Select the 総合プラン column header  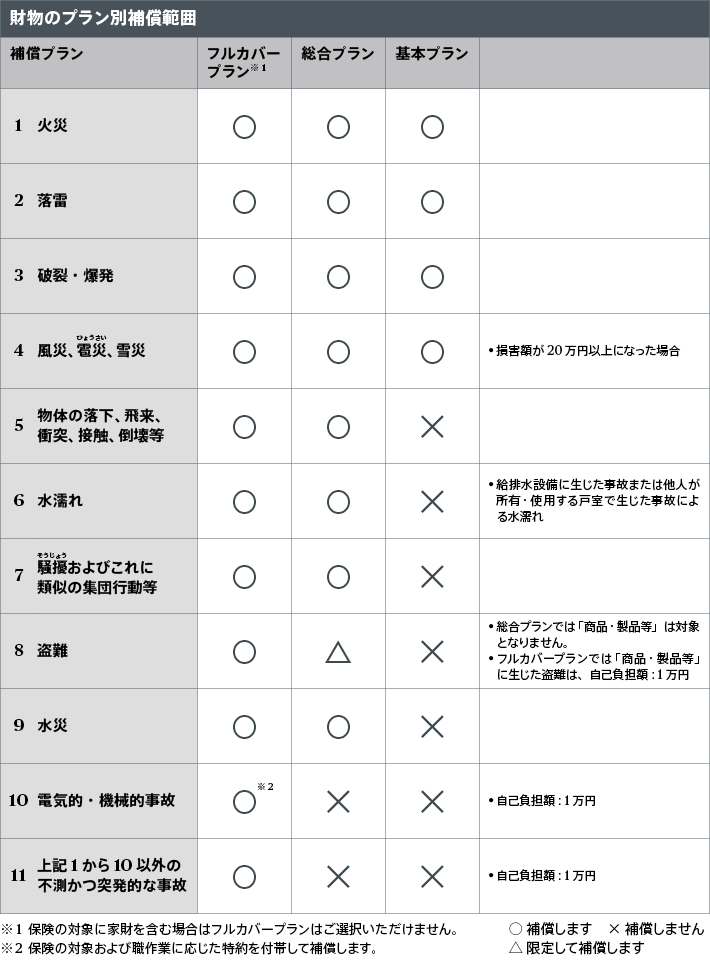[338, 54]
